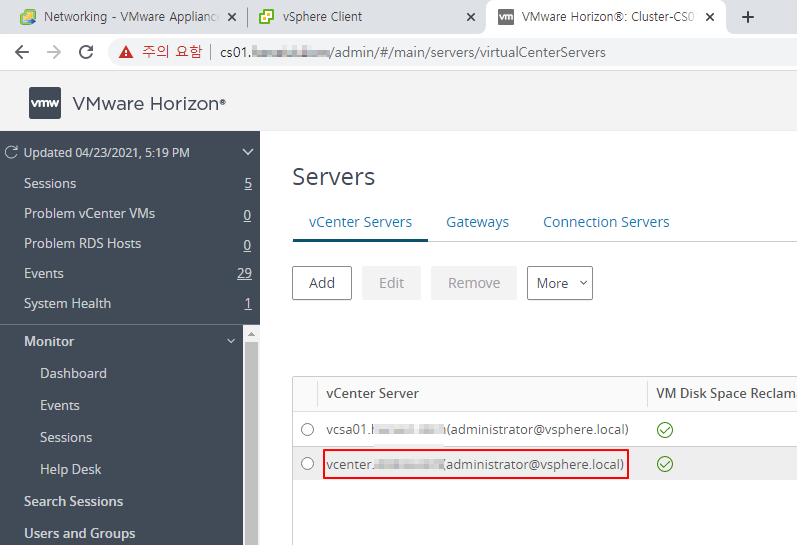Open Sessions under Monitor
This screenshot has height=545, width=797.
(x=66, y=437)
